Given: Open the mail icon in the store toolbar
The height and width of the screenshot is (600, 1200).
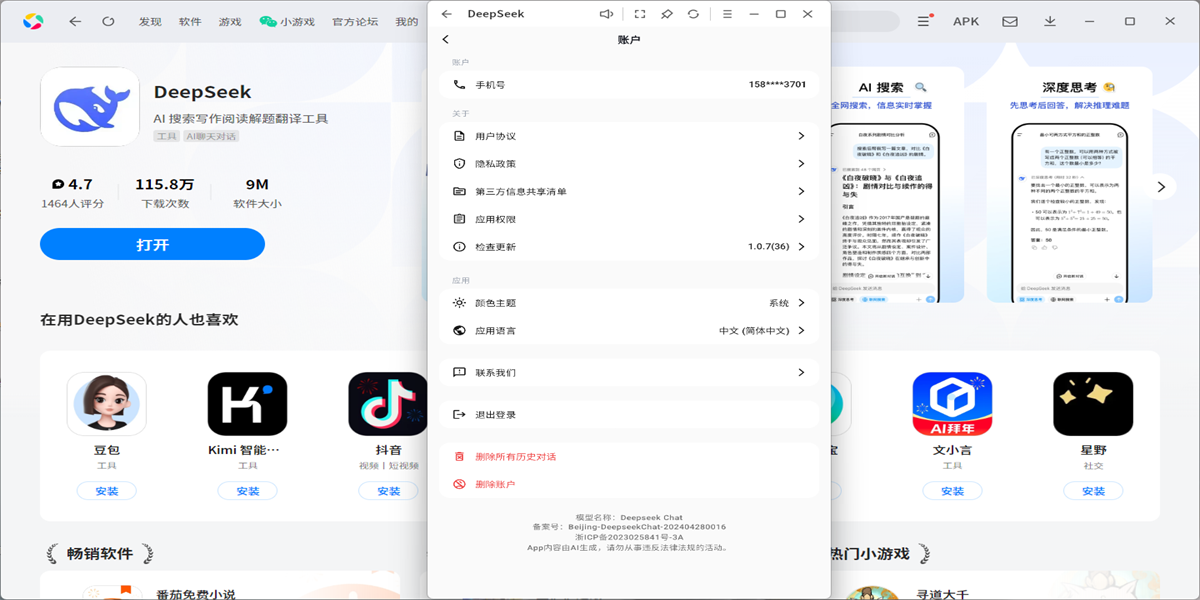Looking at the screenshot, I should (x=1008, y=20).
